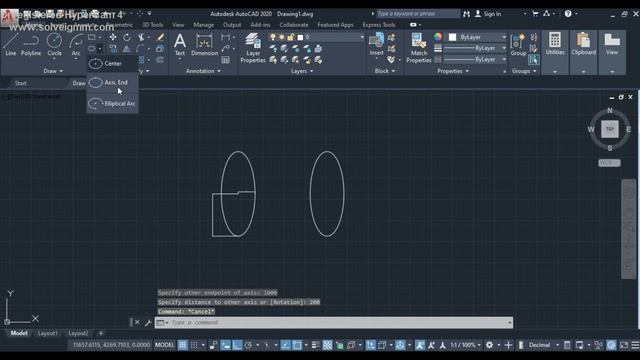Toggle annotation visibility icon in status bar
Image resolution: width=640 pixels, height=360 pixels.
[420, 345]
